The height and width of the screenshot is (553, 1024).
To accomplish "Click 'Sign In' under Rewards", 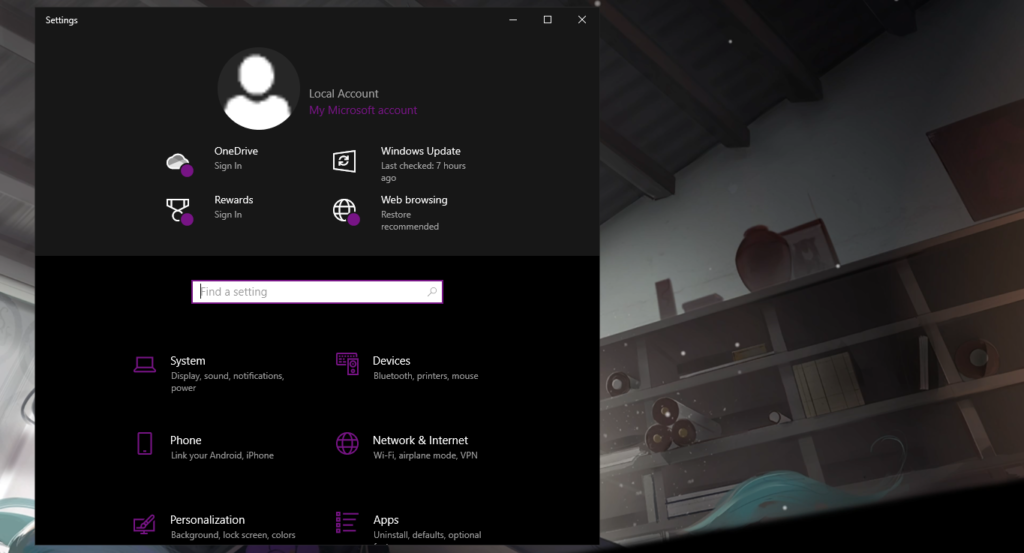I will pyautogui.click(x=228, y=215).
